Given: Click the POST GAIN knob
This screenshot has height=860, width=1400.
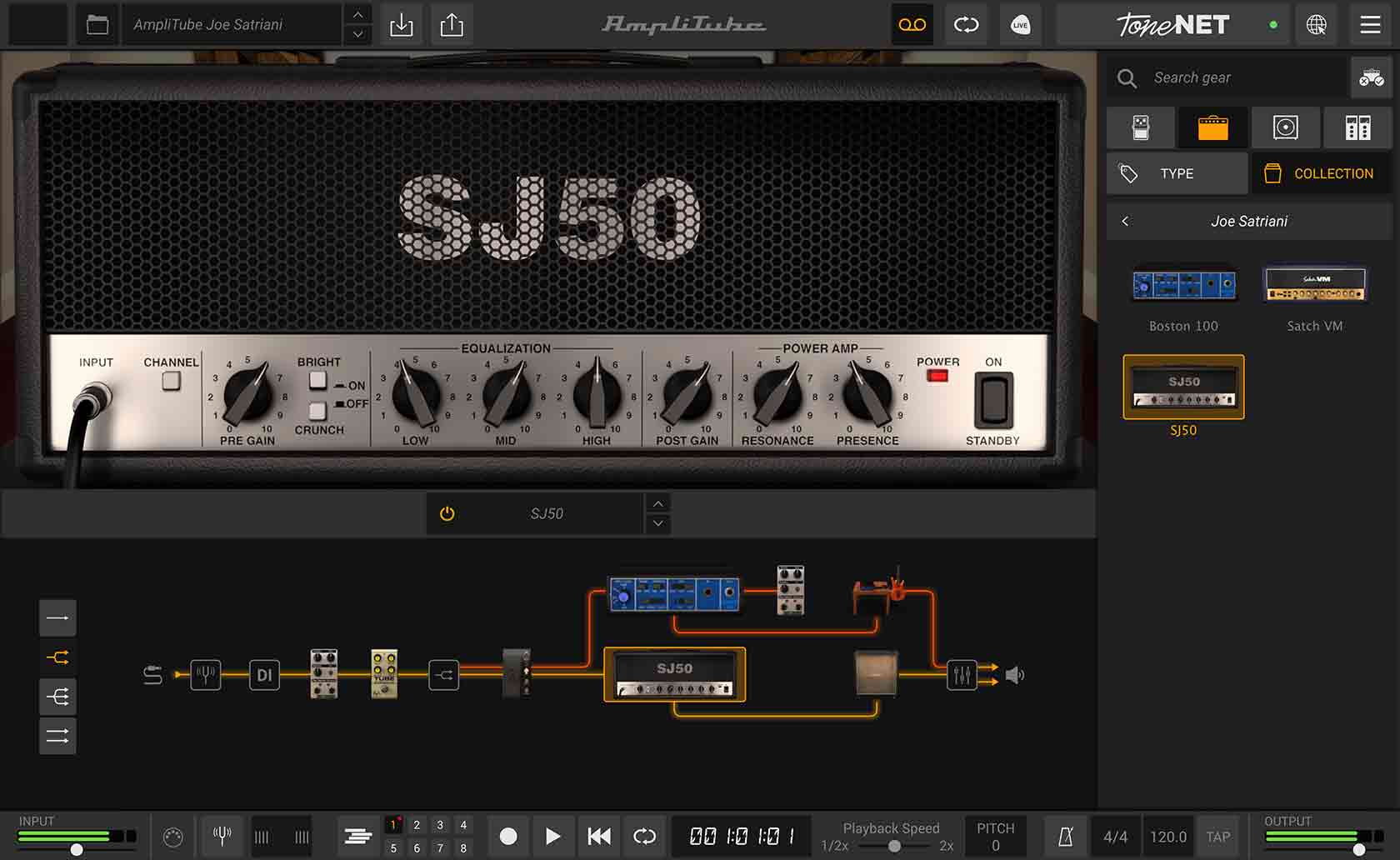Looking at the screenshot, I should (x=687, y=393).
